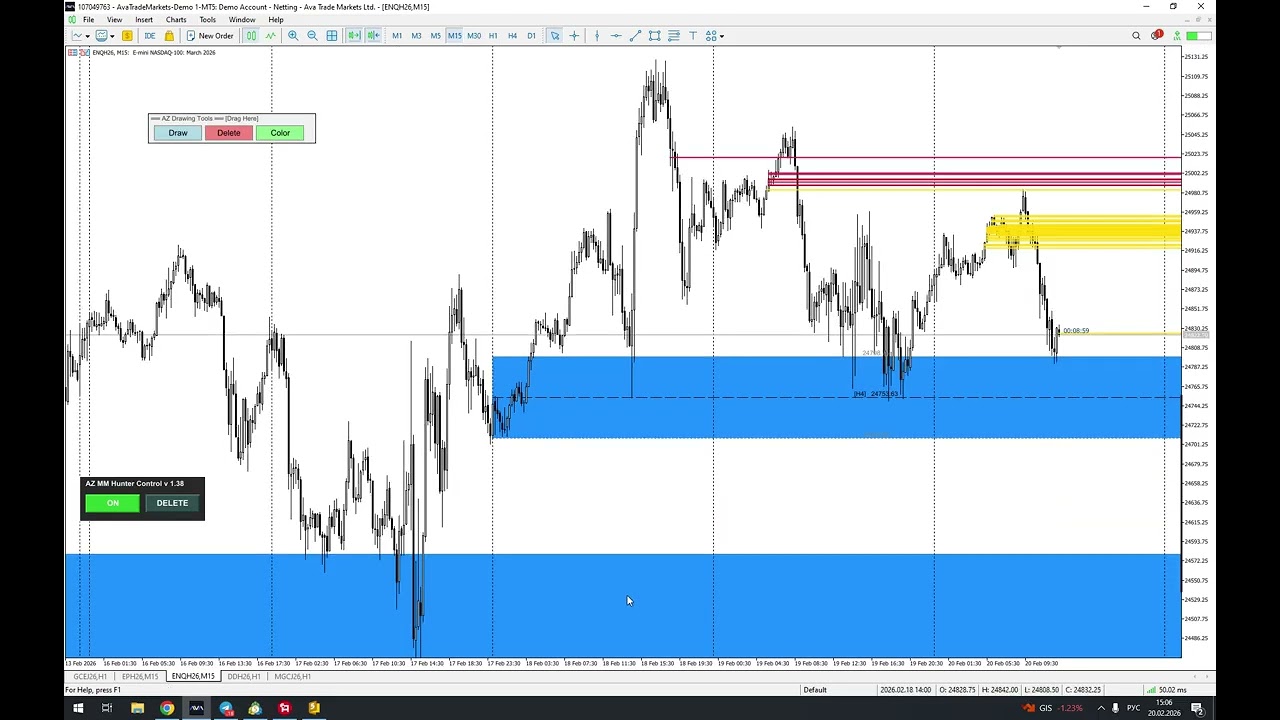1280x720 pixels.
Task: Select the rectangle shape drawing tool
Action: click(x=654, y=36)
